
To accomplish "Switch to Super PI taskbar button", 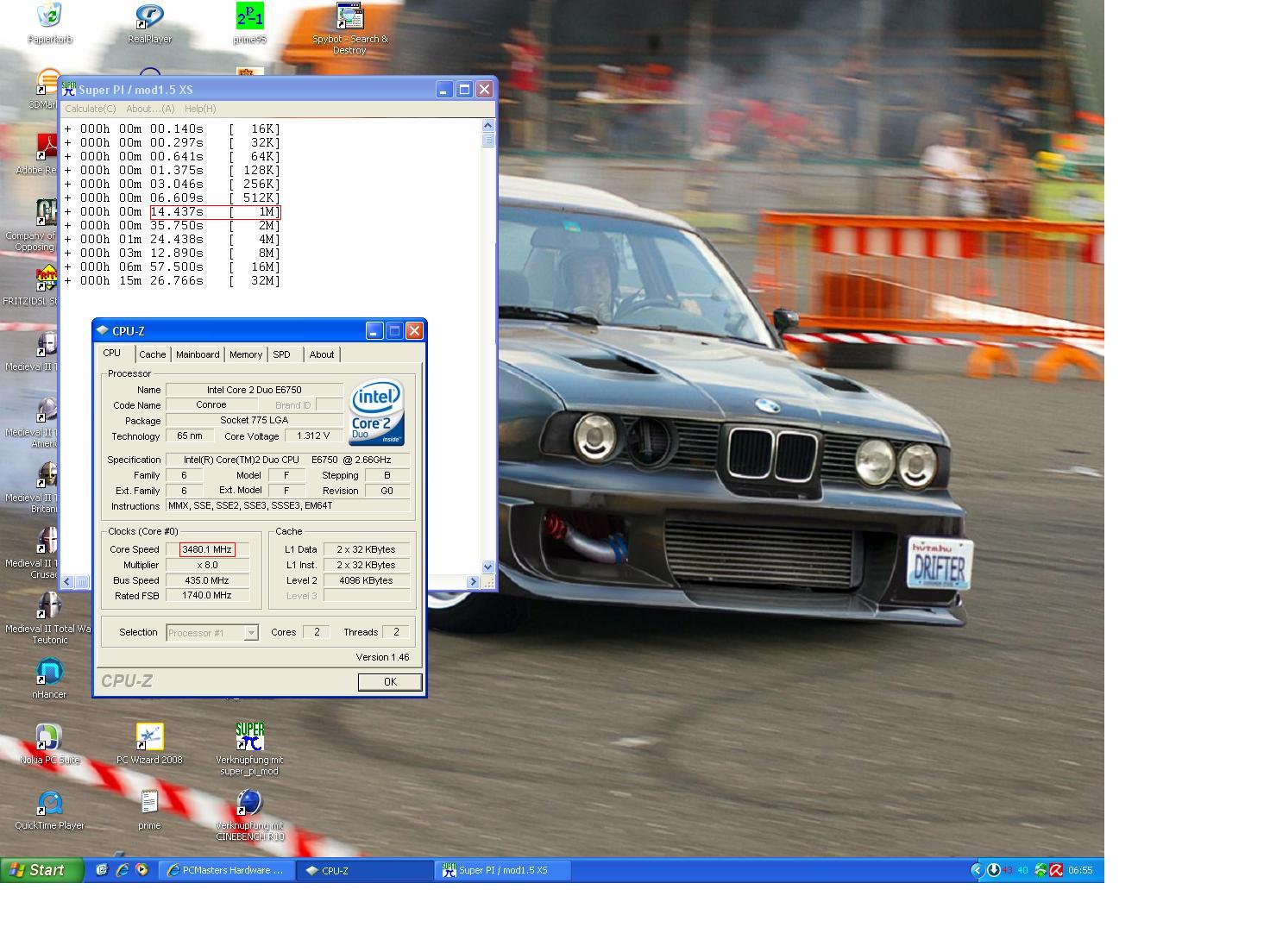I will [504, 870].
